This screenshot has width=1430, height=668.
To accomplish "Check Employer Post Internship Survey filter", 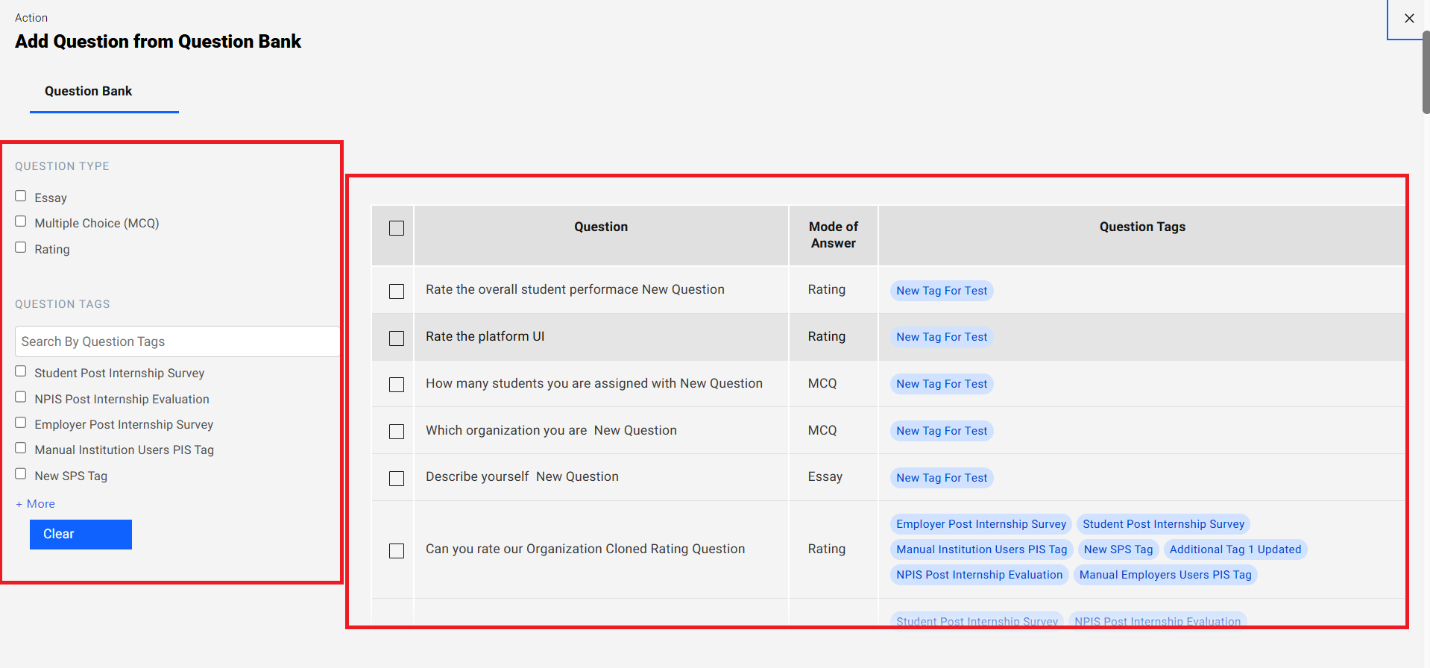I will coord(21,423).
